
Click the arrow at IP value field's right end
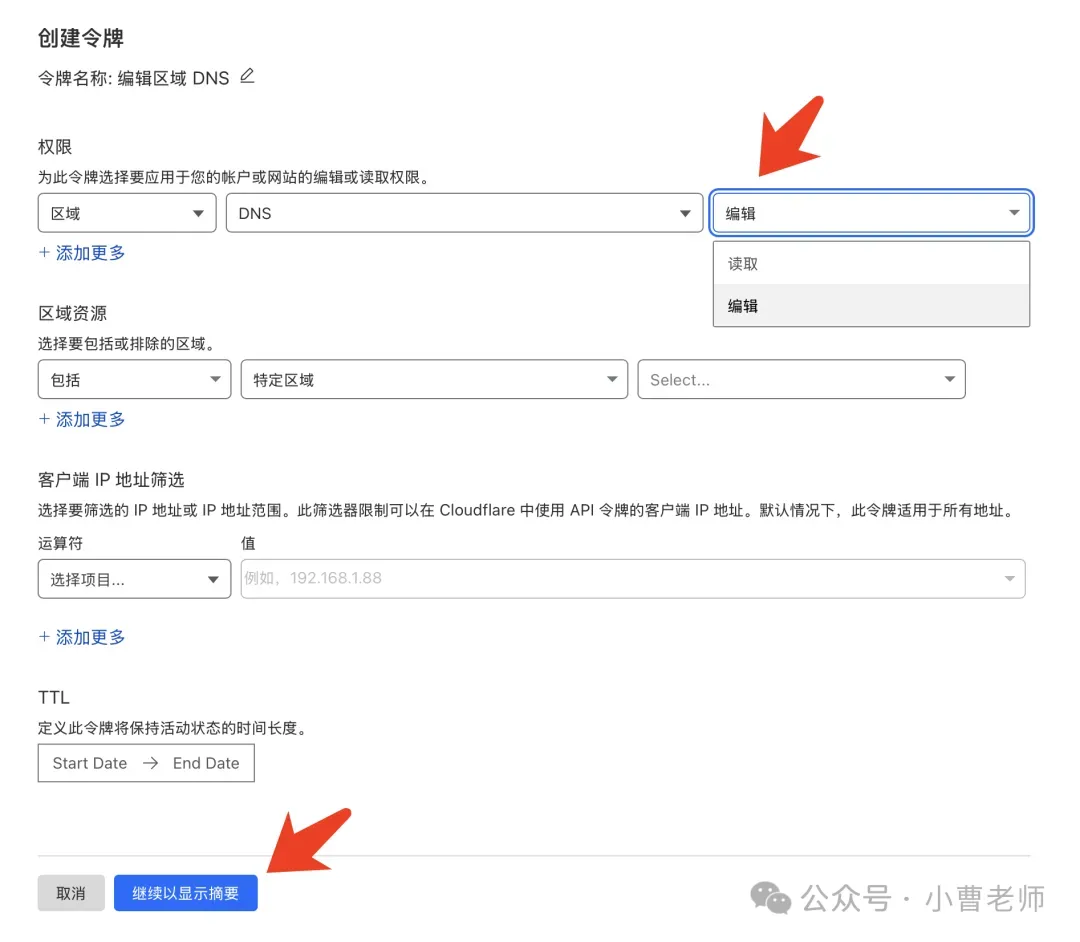(x=1009, y=579)
